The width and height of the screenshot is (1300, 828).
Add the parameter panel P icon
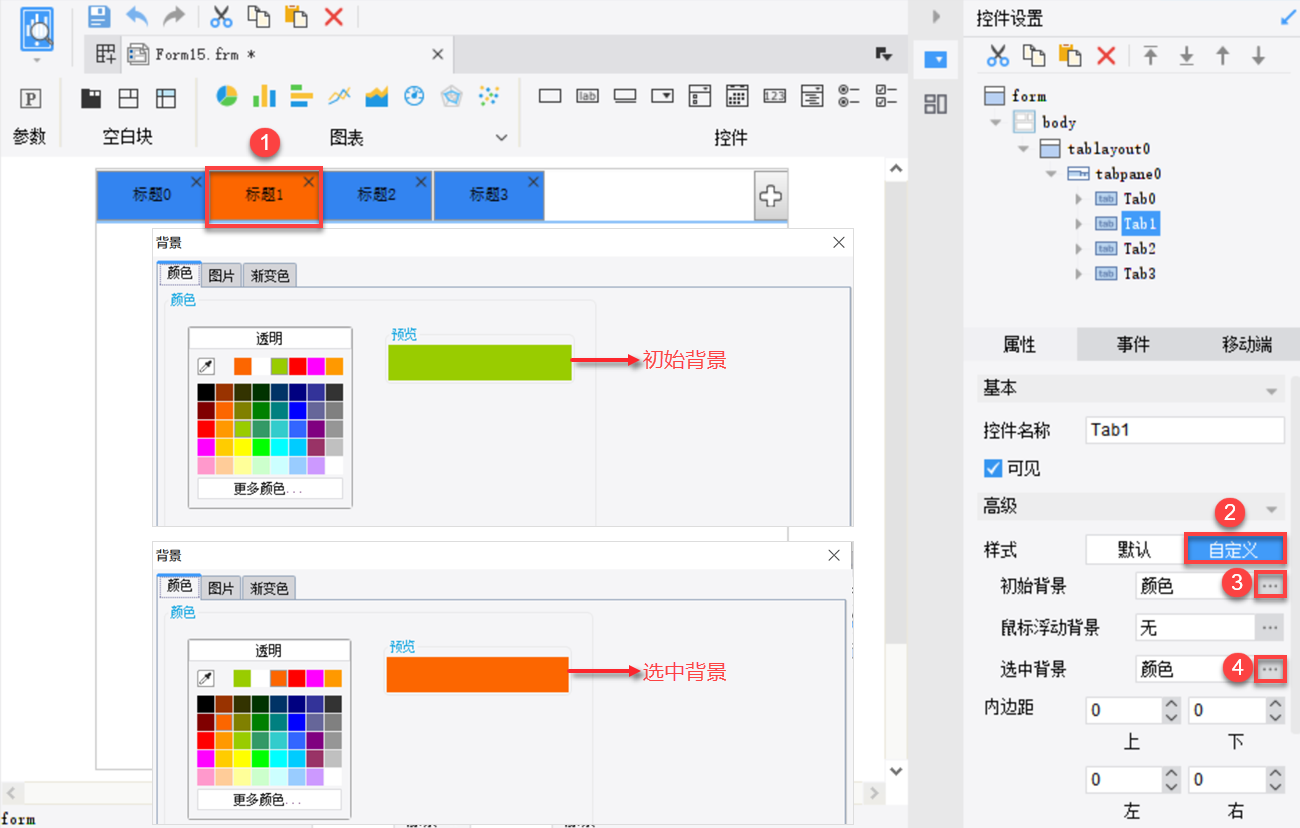click(31, 98)
